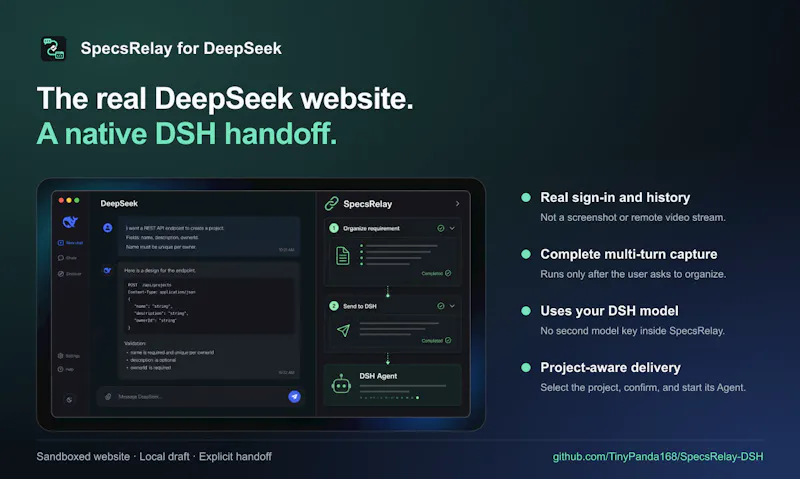Screen dimensions: 800x479
Task: Click the 'Project-aware delivery' heading
Action: (x=610, y=367)
